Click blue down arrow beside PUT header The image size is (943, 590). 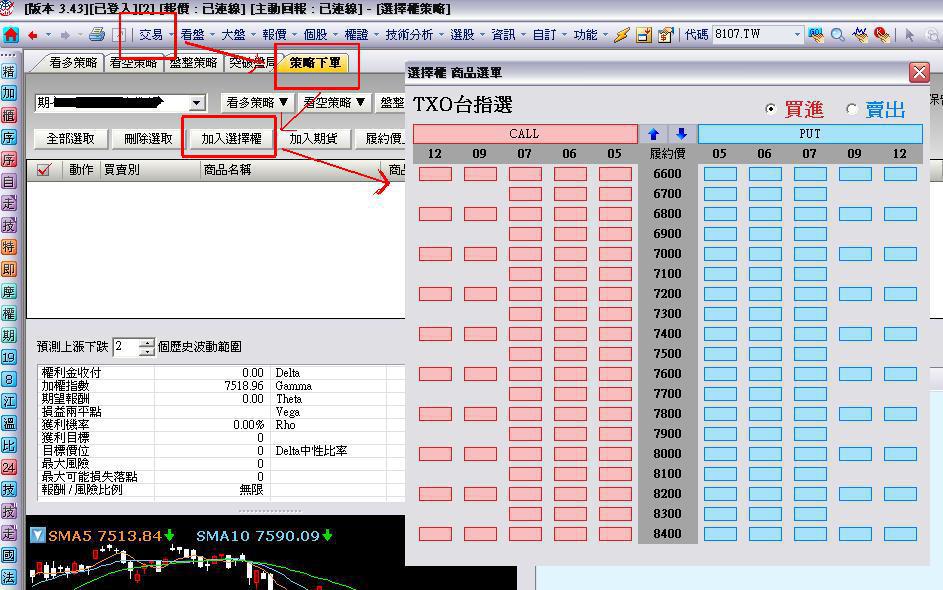coord(681,134)
